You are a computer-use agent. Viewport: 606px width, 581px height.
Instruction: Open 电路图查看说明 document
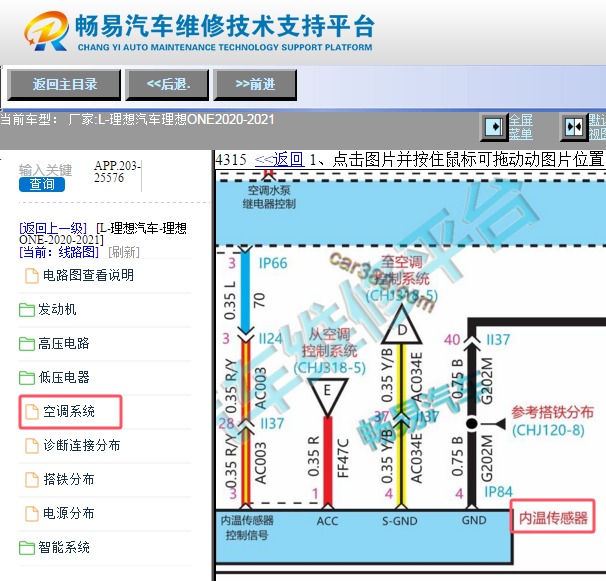pos(88,276)
